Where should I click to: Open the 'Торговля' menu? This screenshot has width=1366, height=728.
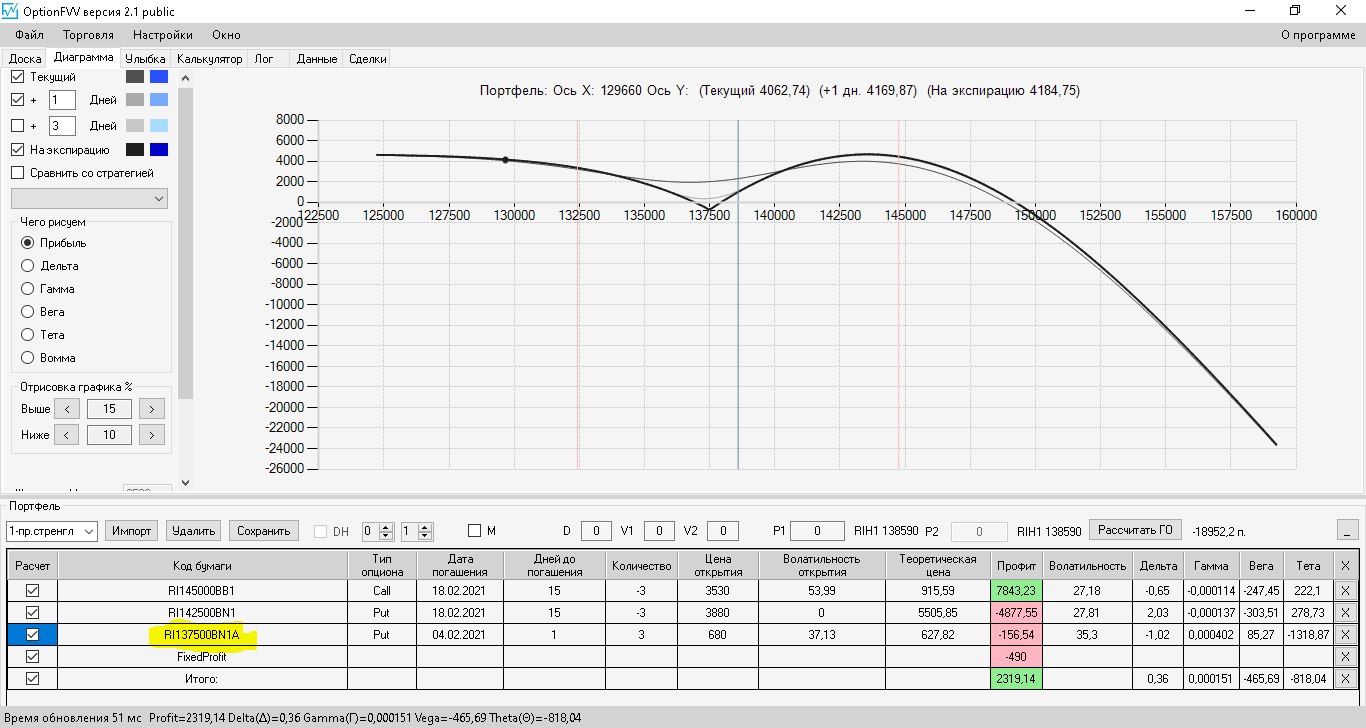coord(88,35)
